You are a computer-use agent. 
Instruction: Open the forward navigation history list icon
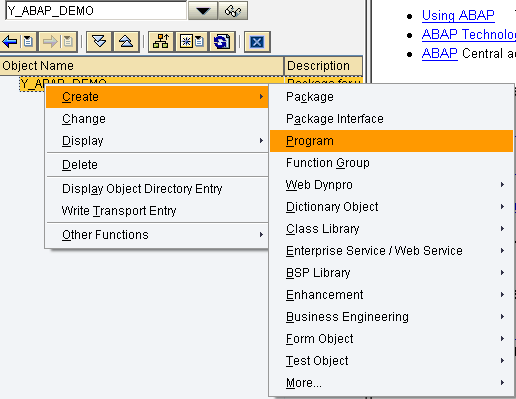point(68,42)
